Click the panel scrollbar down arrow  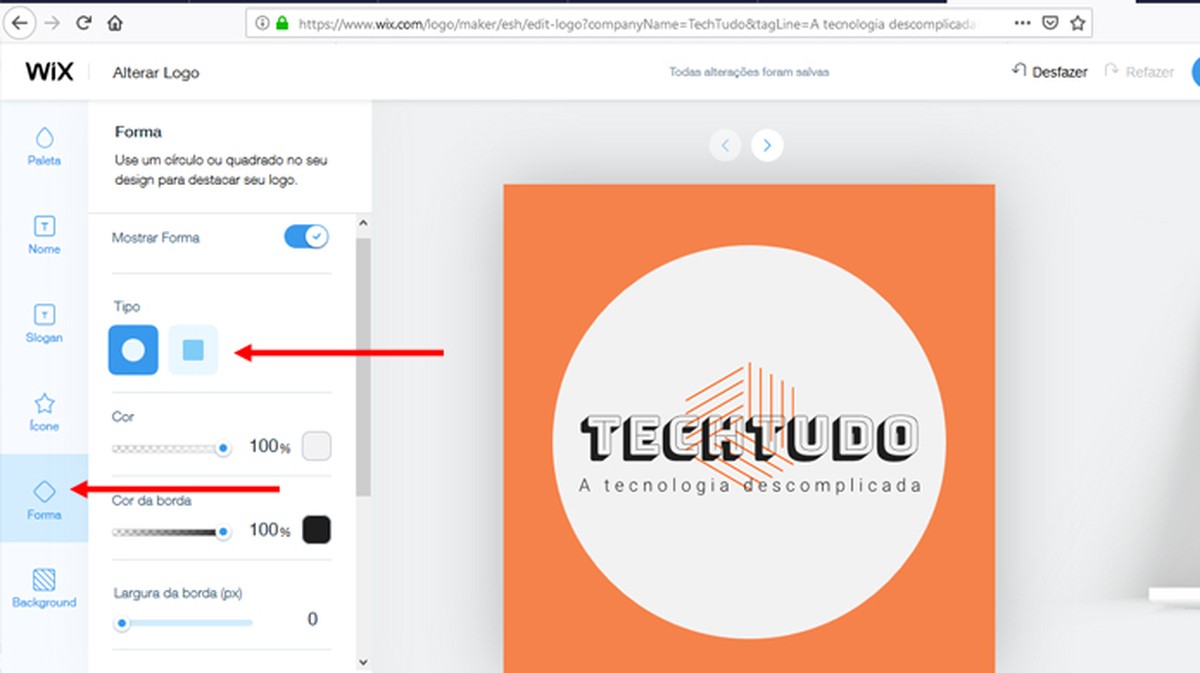tap(363, 662)
